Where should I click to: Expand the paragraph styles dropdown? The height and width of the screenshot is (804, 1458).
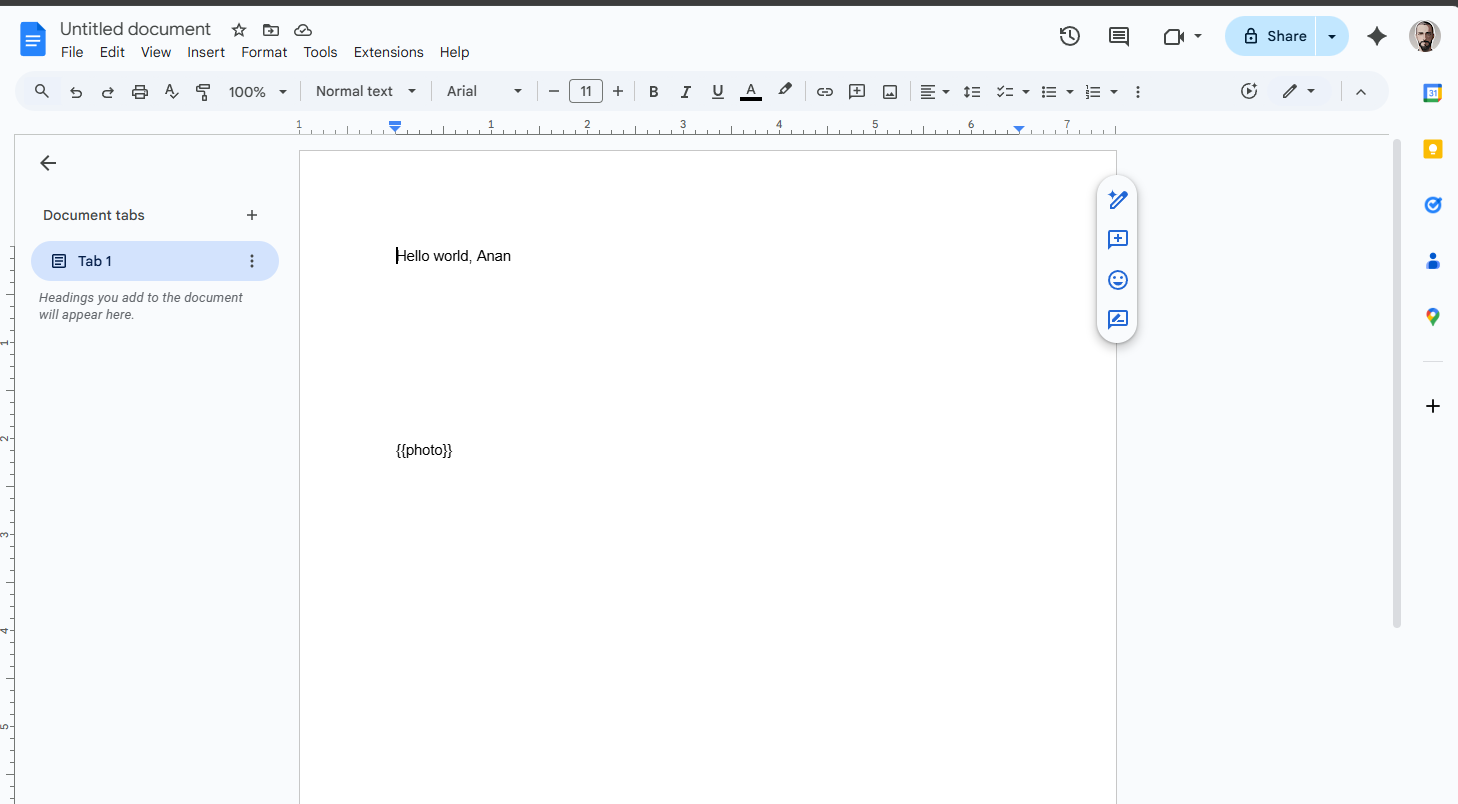point(365,91)
